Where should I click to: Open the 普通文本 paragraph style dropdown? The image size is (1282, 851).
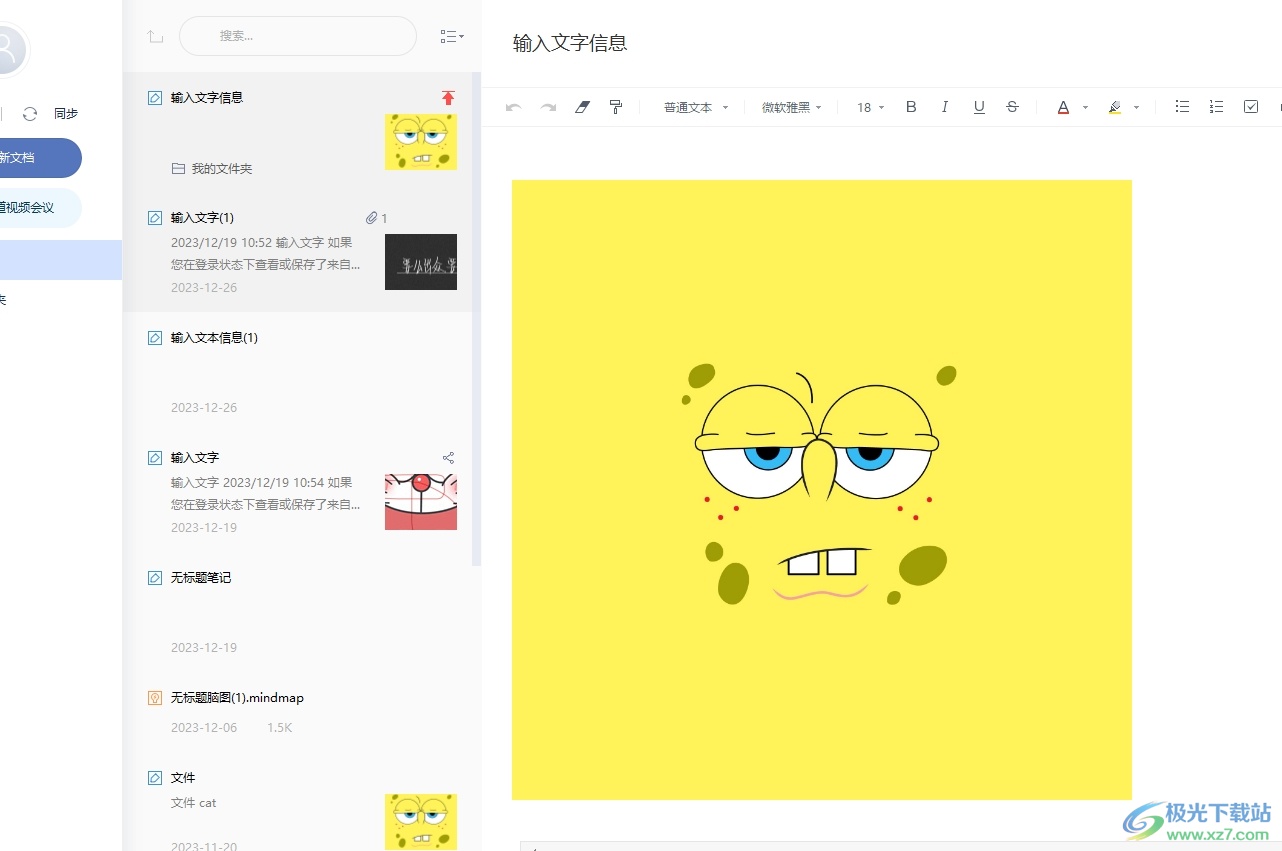(x=696, y=108)
